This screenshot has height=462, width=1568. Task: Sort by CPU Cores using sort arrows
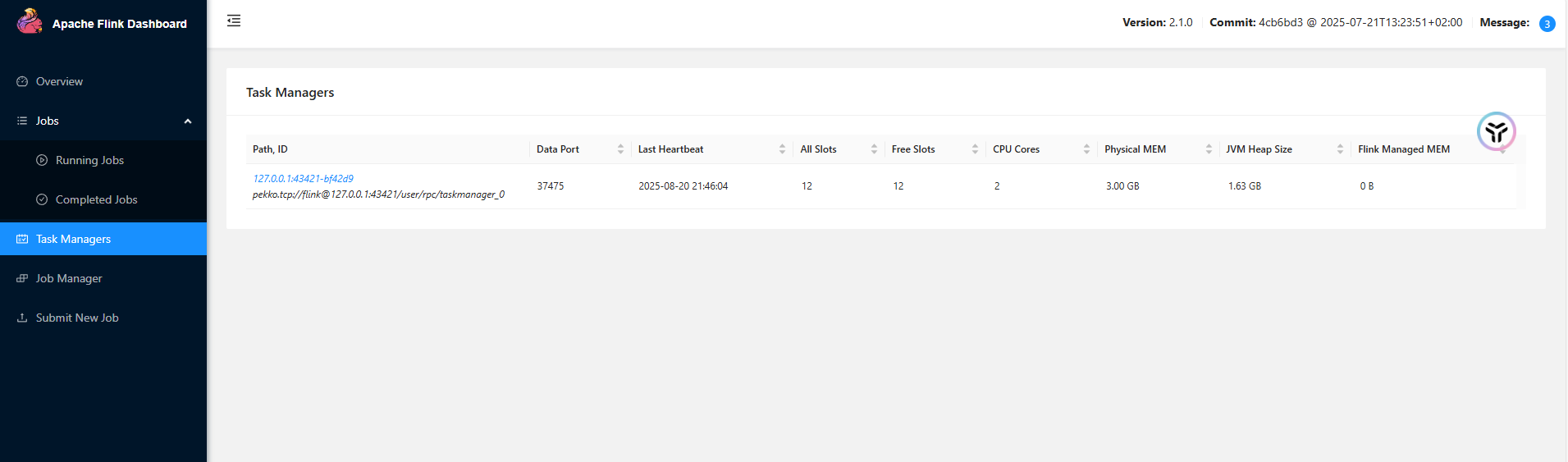click(1086, 149)
